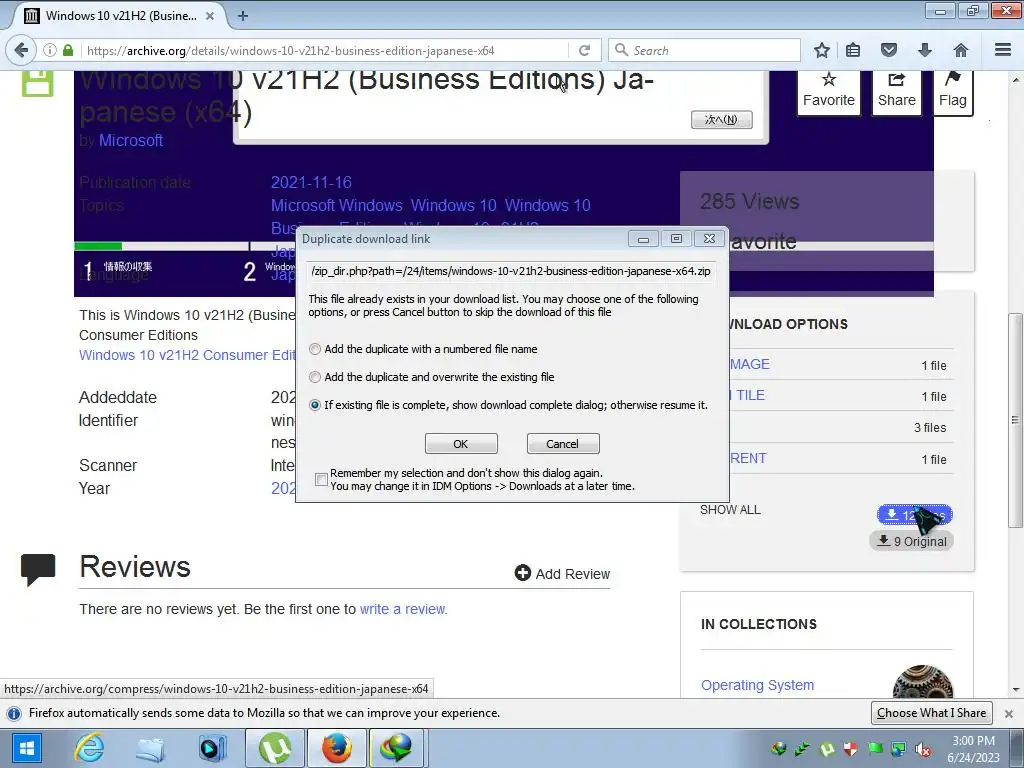Click the page vertical scrollbar thumb
The width and height of the screenshot is (1024, 768).
(x=1015, y=421)
